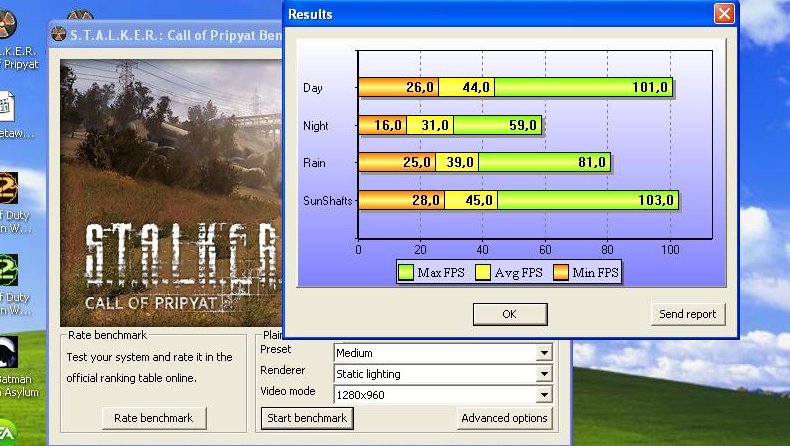This screenshot has height=446, width=790.
Task: Click the OK button in Results dialog
Action: pyautogui.click(x=510, y=314)
